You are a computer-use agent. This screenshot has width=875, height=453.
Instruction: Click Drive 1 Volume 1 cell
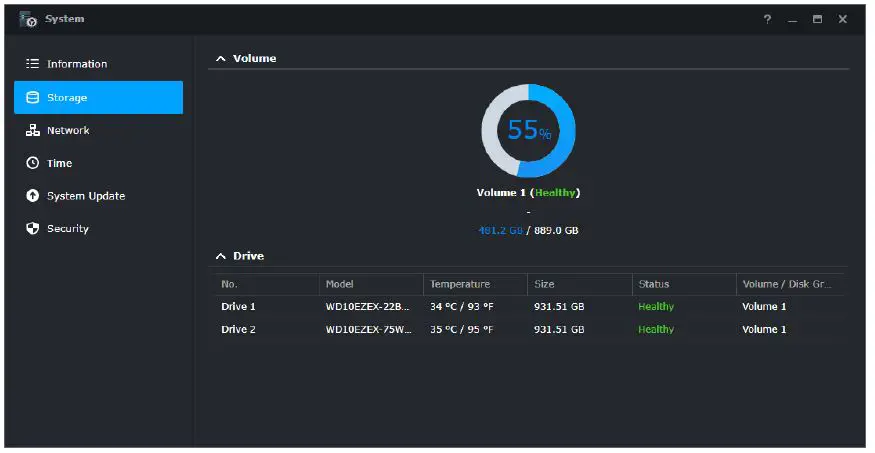point(764,307)
